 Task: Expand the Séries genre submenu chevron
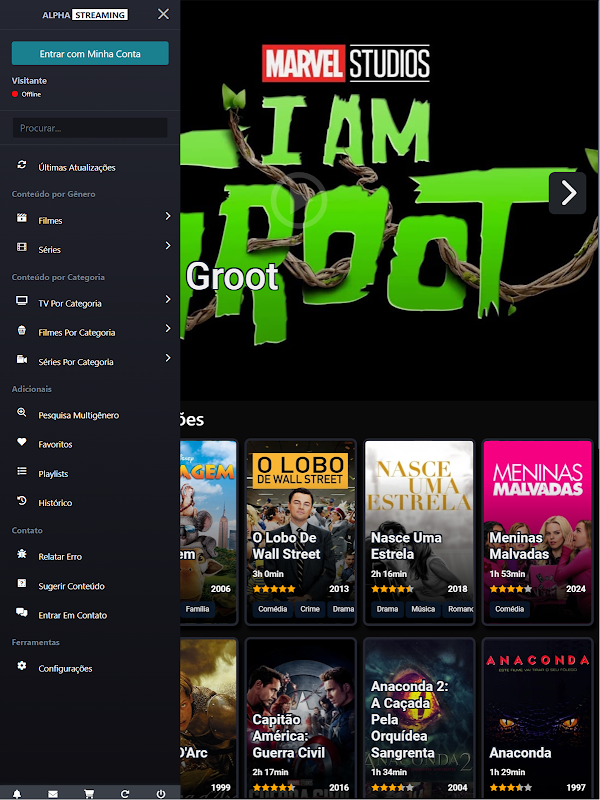tap(168, 246)
